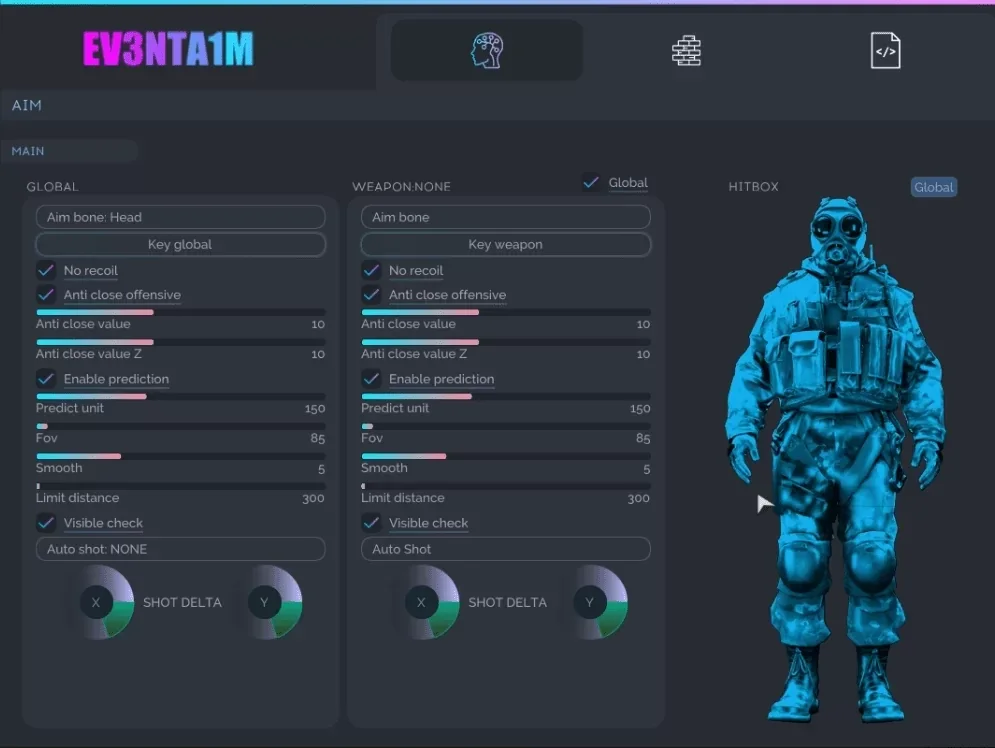The height and width of the screenshot is (748, 995).
Task: Adjust Global Fov slider
Action: coord(181,426)
